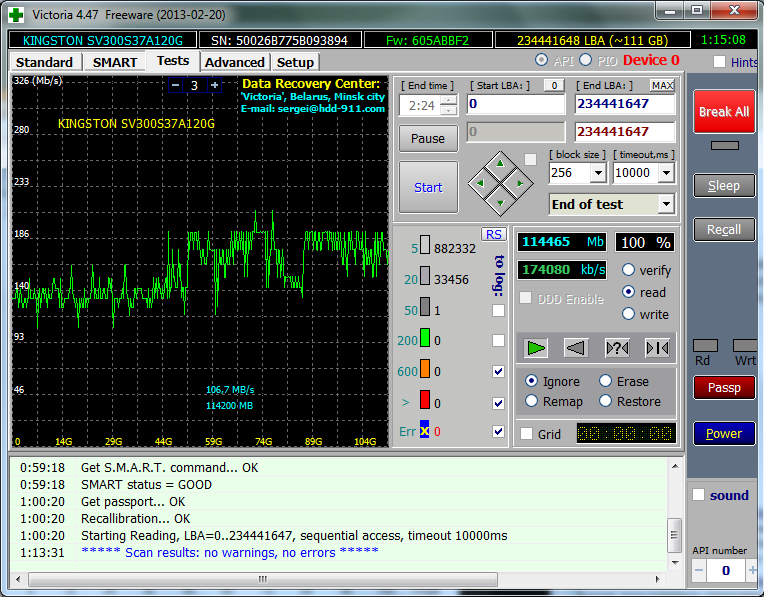Click the graph zoom minus icon
764x597 pixels.
[176, 85]
